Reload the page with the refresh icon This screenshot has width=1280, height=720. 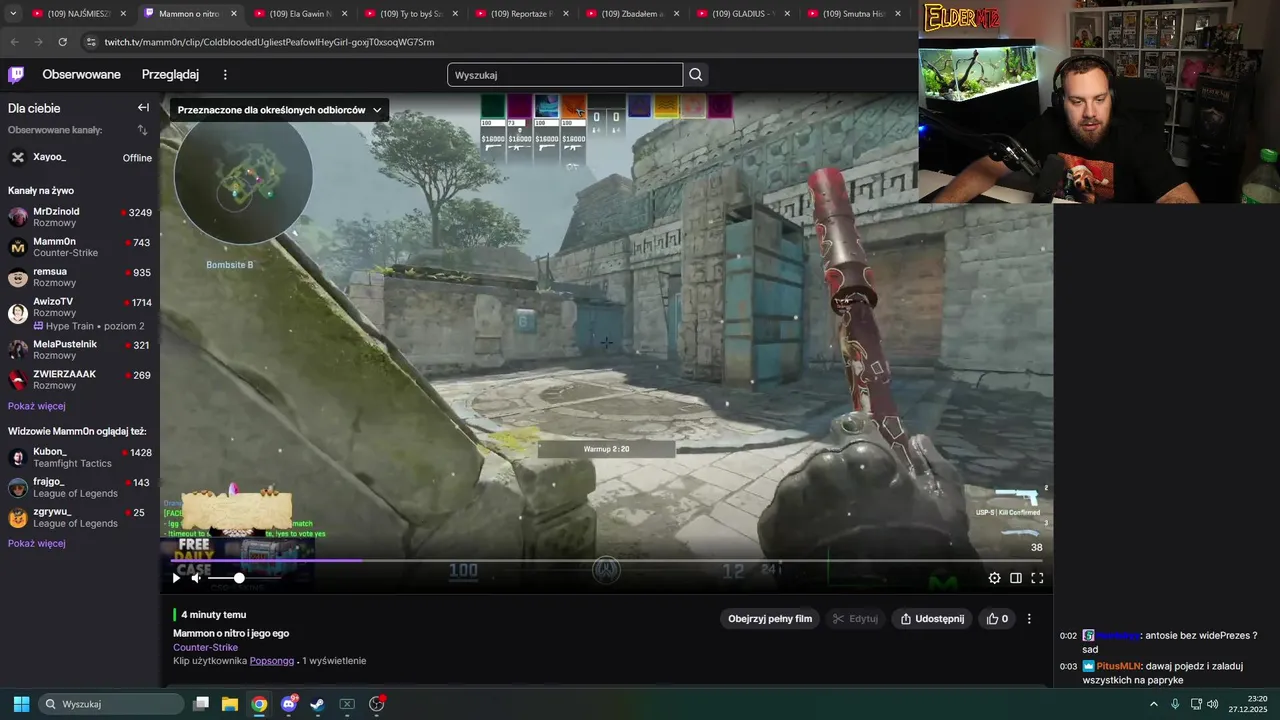62,42
